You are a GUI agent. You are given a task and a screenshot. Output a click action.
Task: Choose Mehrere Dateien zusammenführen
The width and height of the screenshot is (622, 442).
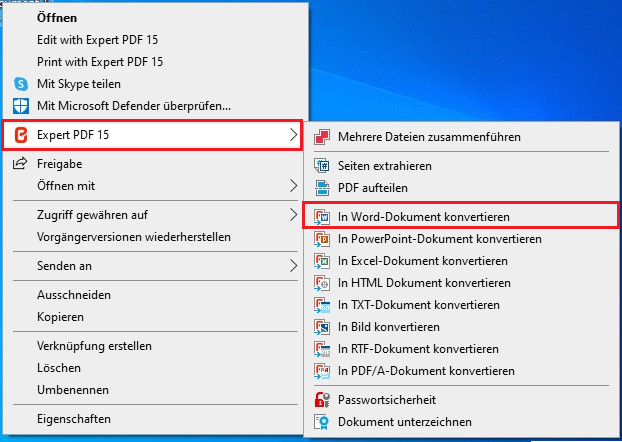point(429,137)
